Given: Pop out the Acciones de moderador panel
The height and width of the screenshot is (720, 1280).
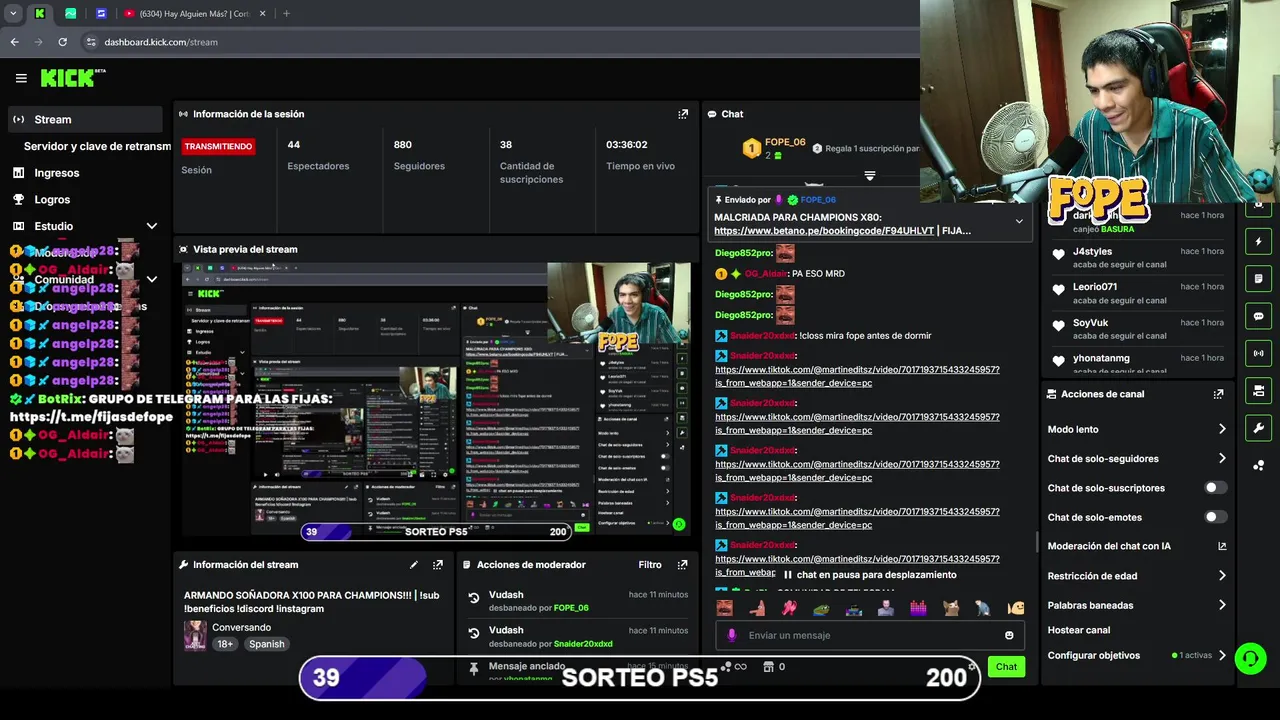Looking at the screenshot, I should coord(682,565).
